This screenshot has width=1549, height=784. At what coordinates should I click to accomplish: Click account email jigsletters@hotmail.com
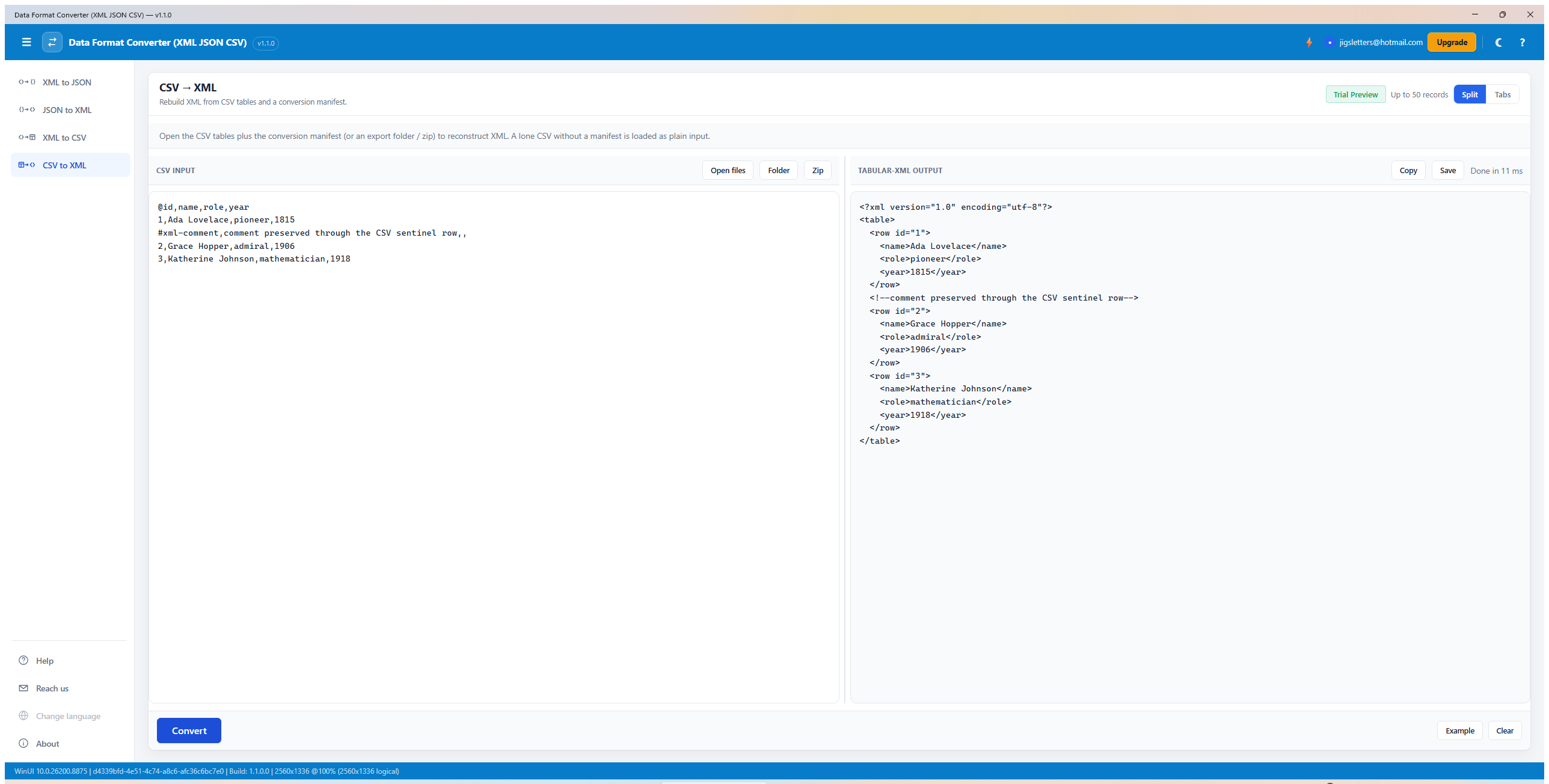coord(1381,42)
